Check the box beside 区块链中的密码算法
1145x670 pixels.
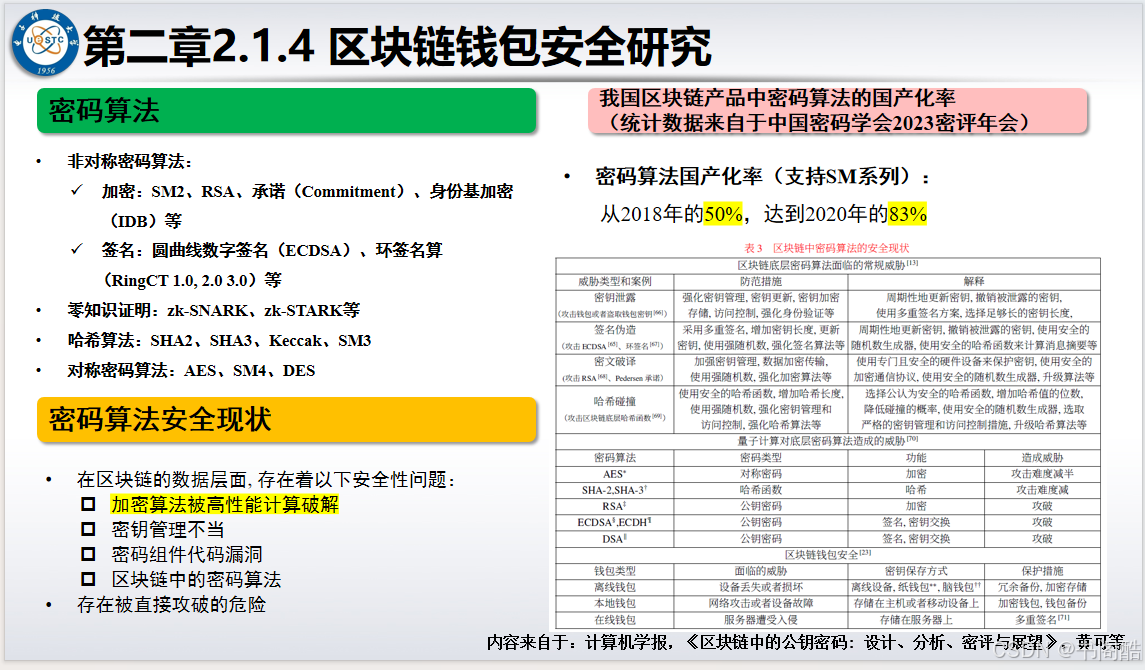(x=88, y=579)
